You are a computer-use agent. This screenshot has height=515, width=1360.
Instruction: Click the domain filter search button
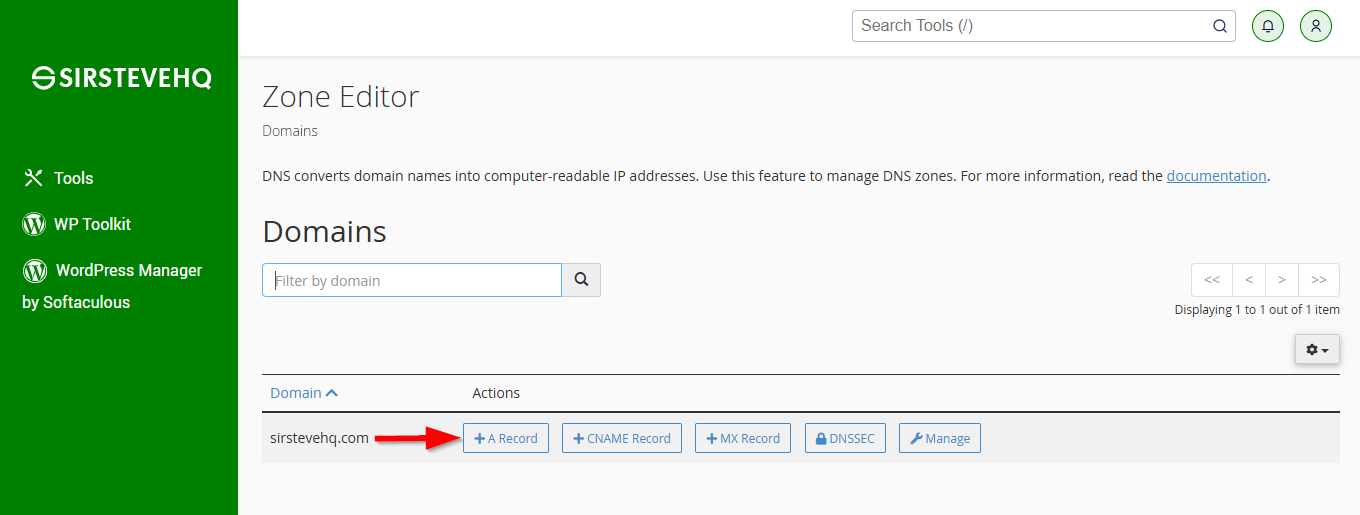point(581,280)
